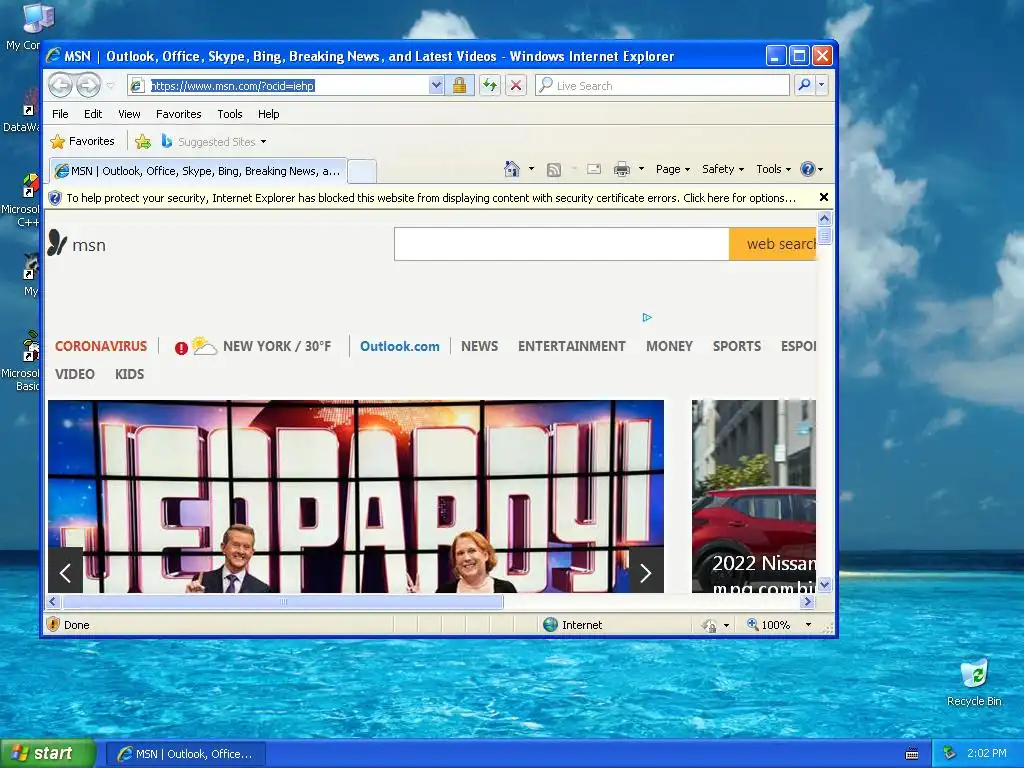Open the KIDS section link
1024x768 pixels.
(x=129, y=374)
